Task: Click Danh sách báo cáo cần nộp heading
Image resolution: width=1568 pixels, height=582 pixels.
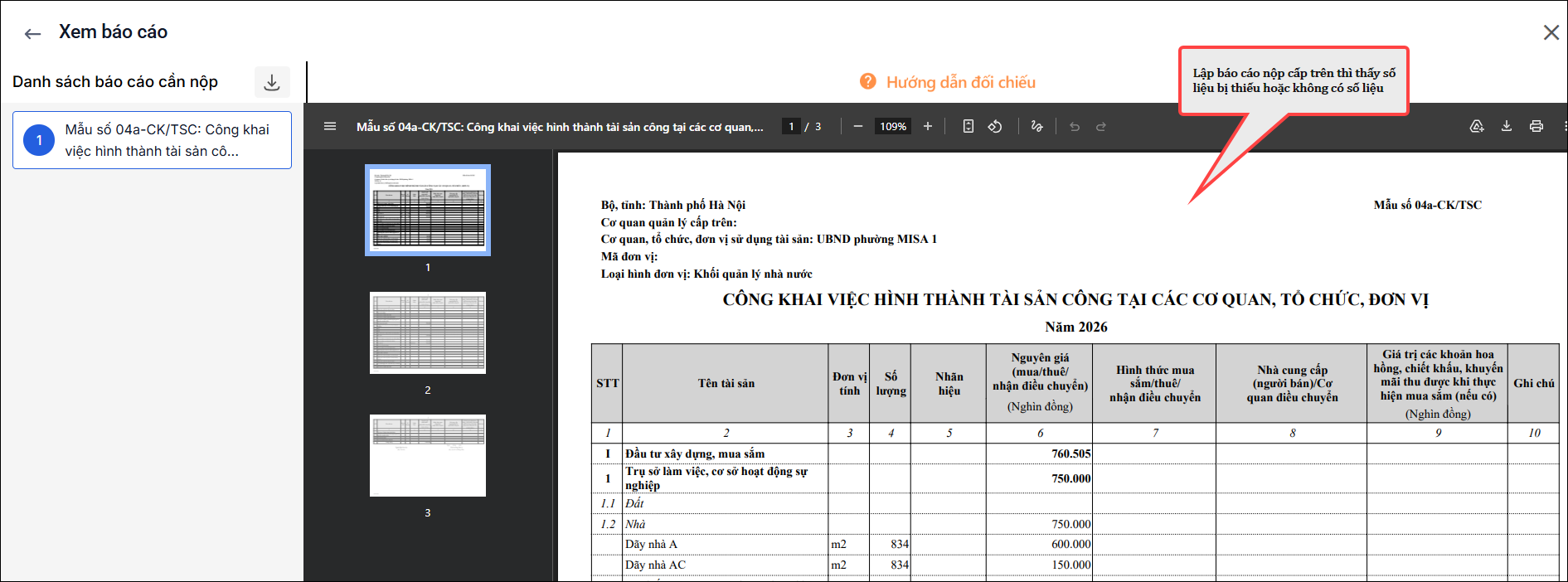Action: point(115,82)
